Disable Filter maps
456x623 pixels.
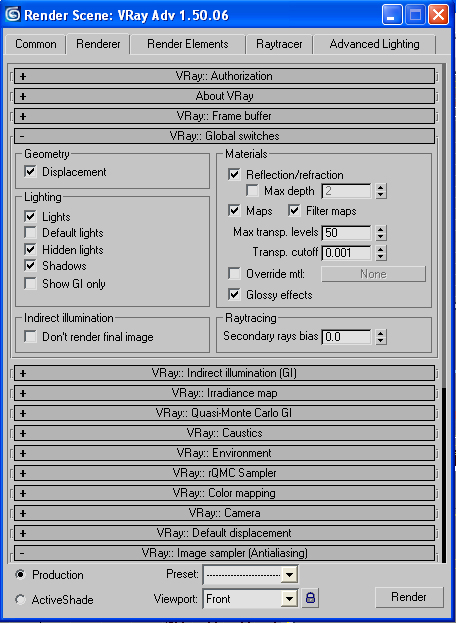(294, 211)
